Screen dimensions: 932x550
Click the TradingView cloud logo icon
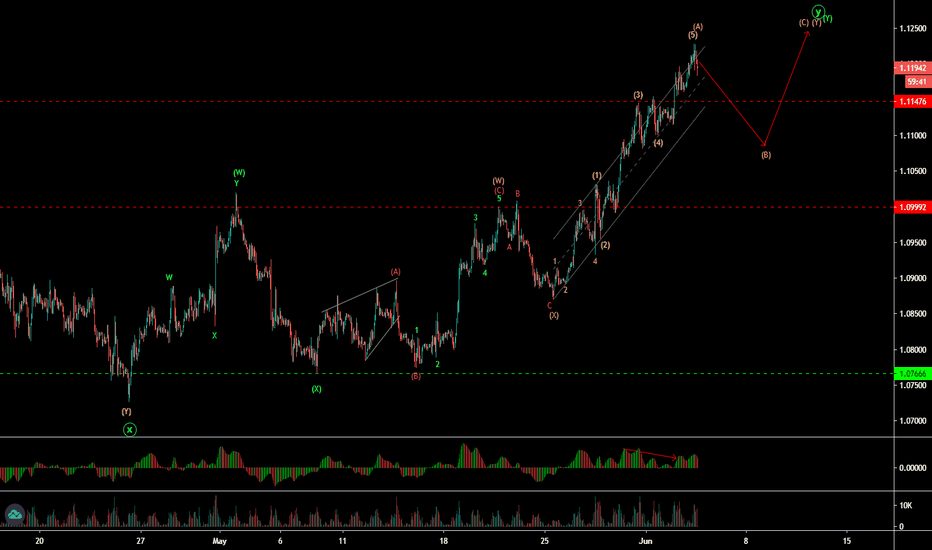click(14, 514)
